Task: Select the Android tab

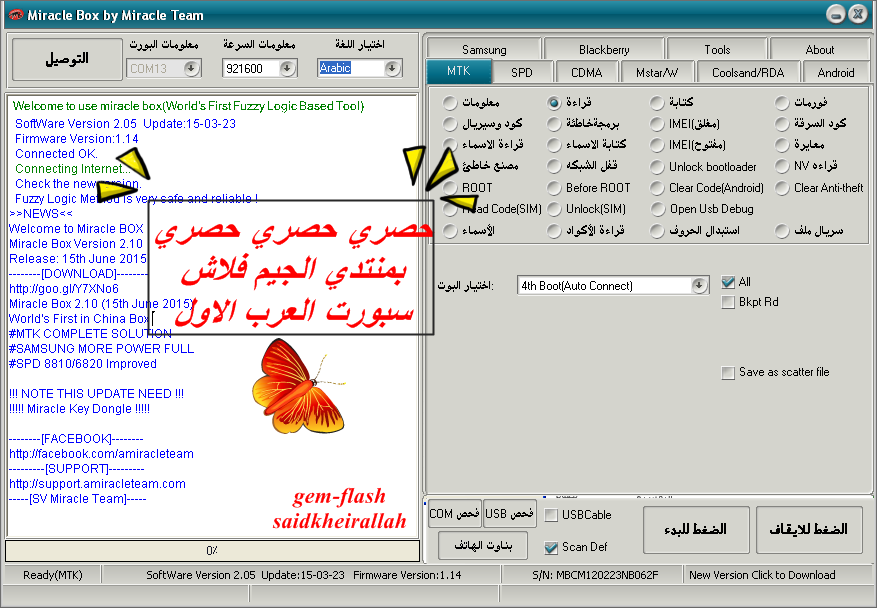Action: point(836,73)
